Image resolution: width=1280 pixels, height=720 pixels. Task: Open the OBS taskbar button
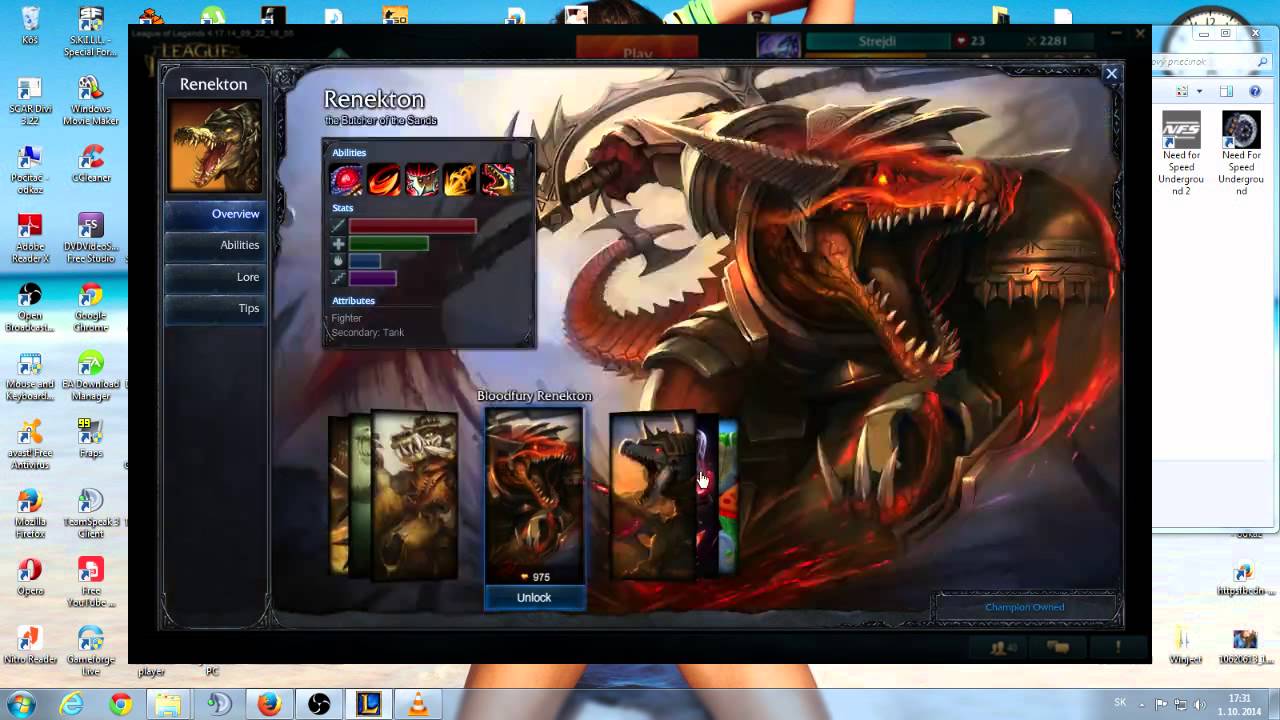pyautogui.click(x=319, y=705)
